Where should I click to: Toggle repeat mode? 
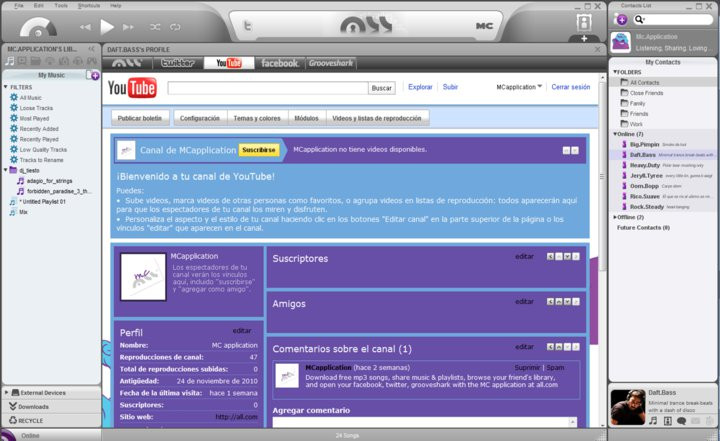[x=175, y=27]
